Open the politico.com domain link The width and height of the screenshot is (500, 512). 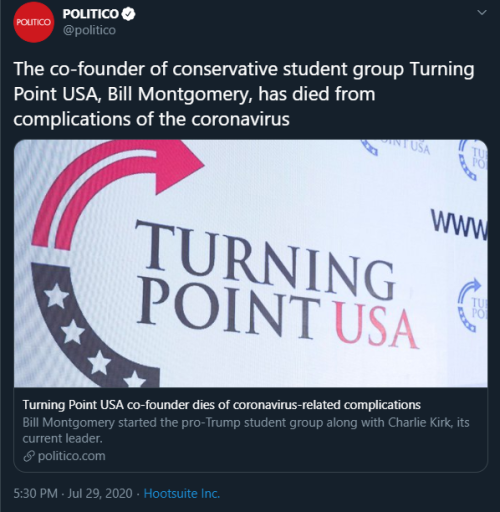[x=71, y=456]
